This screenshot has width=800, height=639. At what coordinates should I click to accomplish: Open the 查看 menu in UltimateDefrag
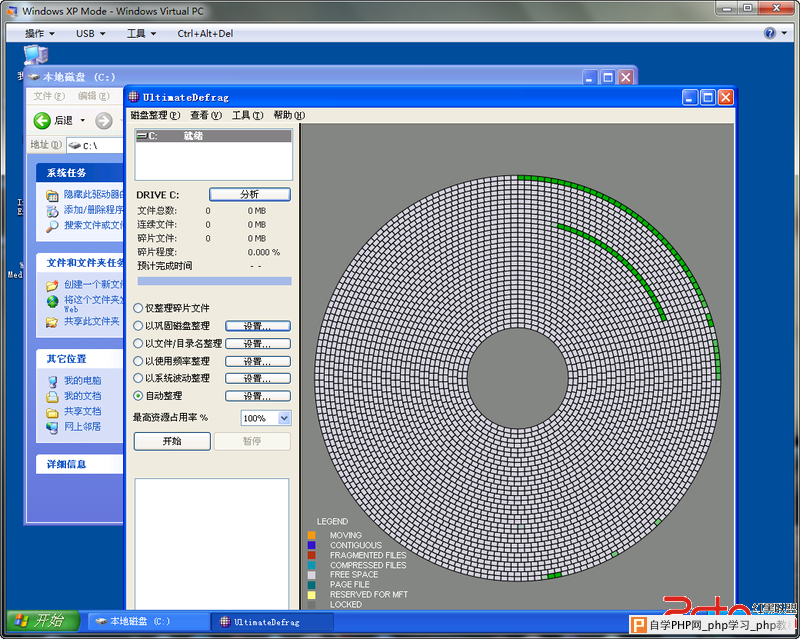tap(206, 115)
